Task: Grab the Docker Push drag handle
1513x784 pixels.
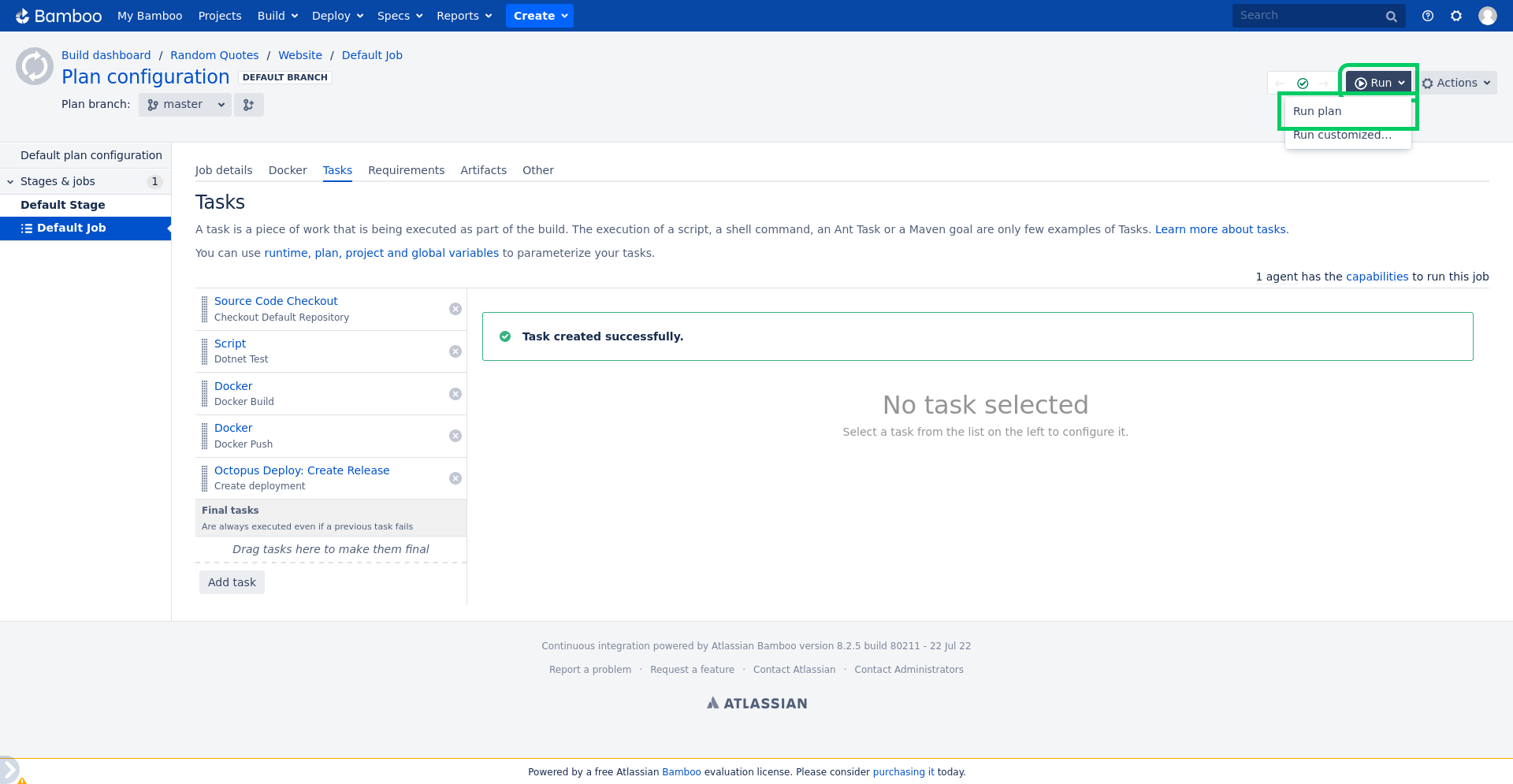Action: pyautogui.click(x=205, y=436)
